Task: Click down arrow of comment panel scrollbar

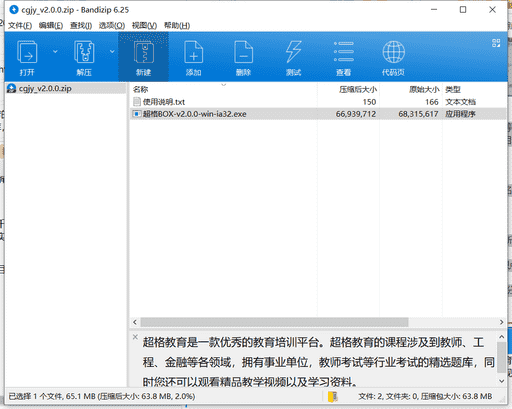Action: click(501, 381)
